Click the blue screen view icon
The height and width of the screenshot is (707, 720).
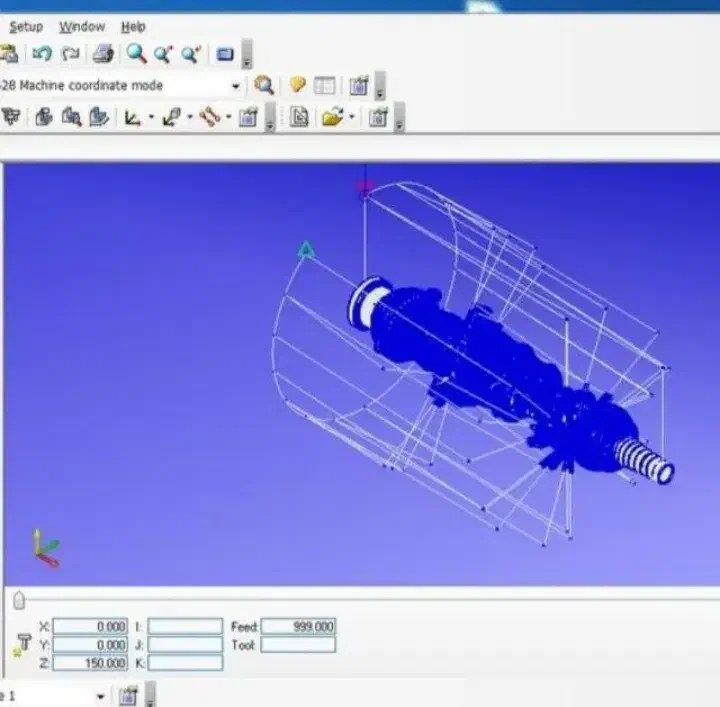pyautogui.click(x=225, y=54)
